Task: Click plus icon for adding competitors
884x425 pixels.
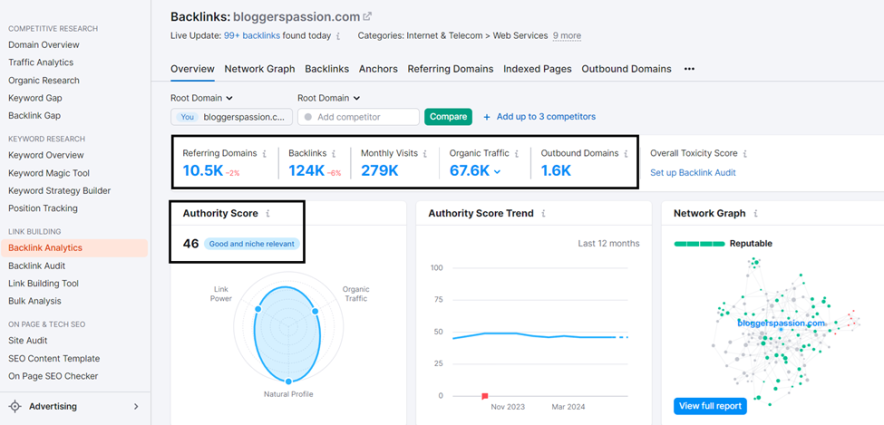Action: (487, 117)
